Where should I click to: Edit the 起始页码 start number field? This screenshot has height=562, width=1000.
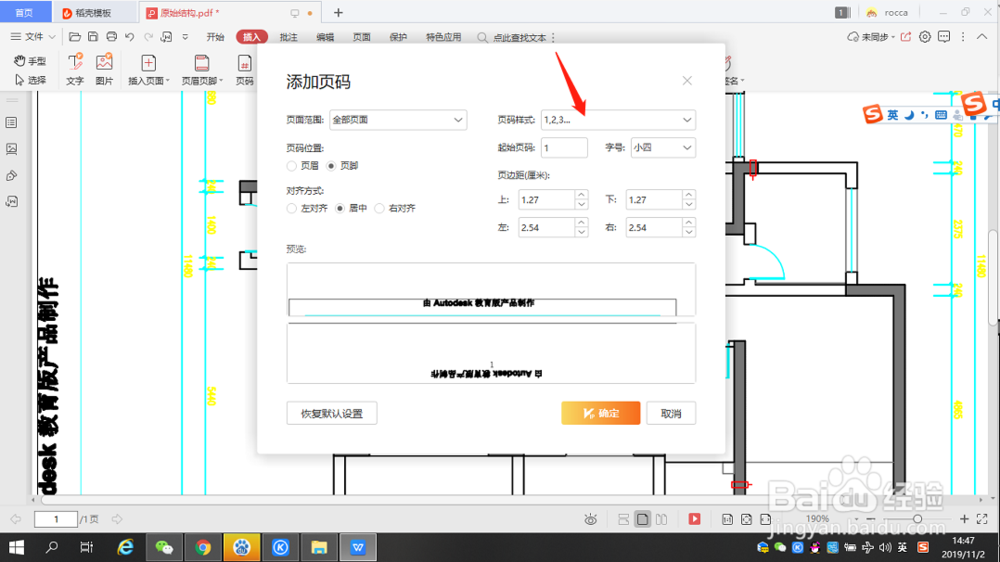(564, 148)
